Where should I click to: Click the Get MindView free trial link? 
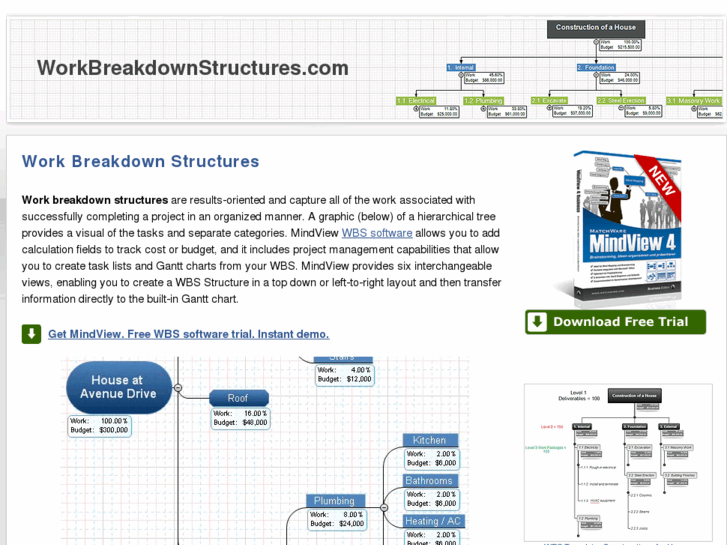tap(189, 334)
